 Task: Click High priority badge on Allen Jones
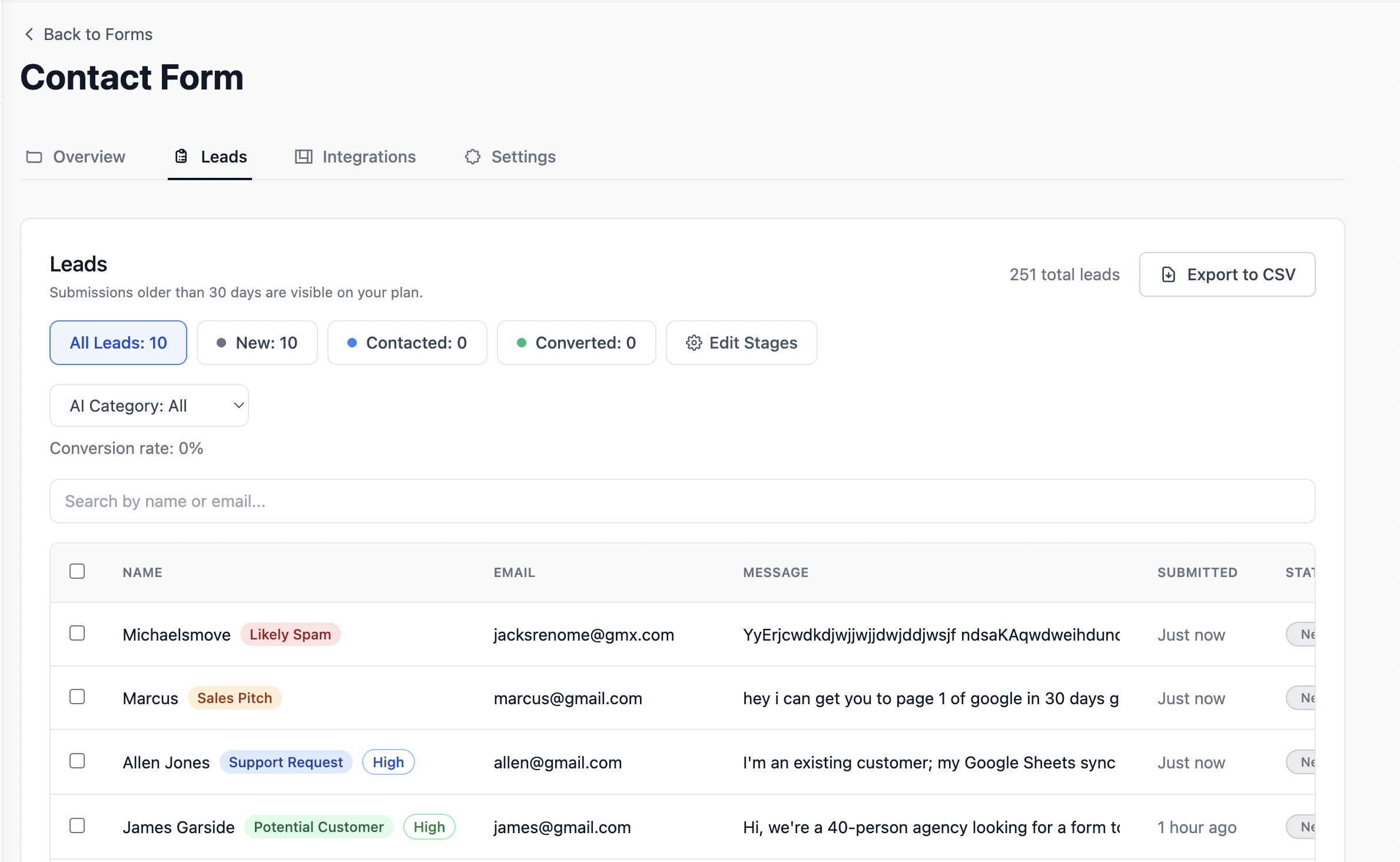click(388, 762)
